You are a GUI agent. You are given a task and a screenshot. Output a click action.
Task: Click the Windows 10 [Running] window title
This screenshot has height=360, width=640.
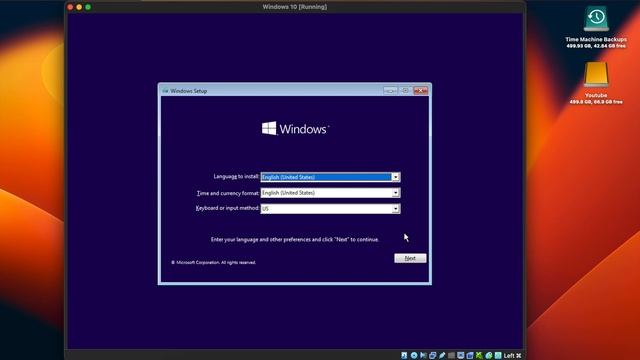coord(295,7)
